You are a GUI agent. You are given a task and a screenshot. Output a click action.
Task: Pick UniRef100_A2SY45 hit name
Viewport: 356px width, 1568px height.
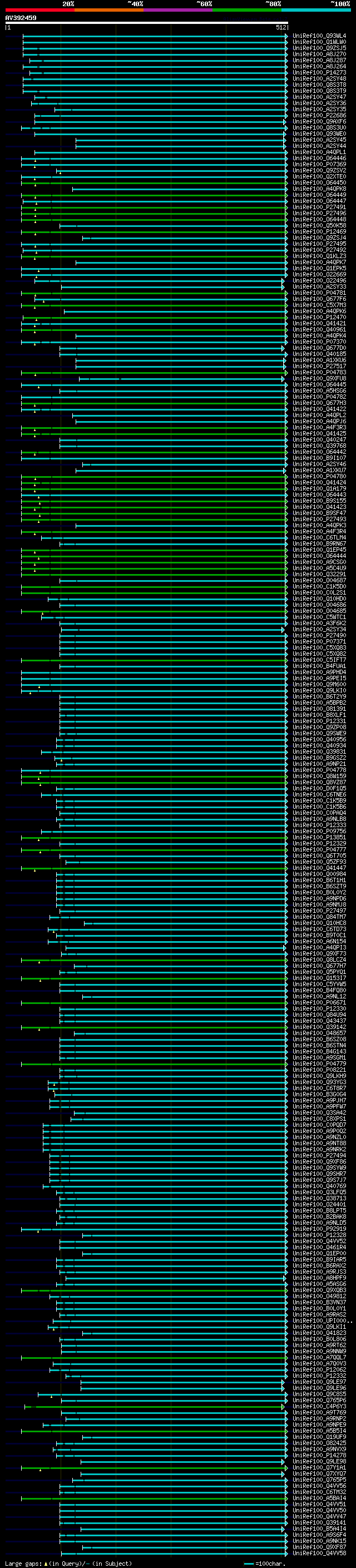(x=319, y=140)
